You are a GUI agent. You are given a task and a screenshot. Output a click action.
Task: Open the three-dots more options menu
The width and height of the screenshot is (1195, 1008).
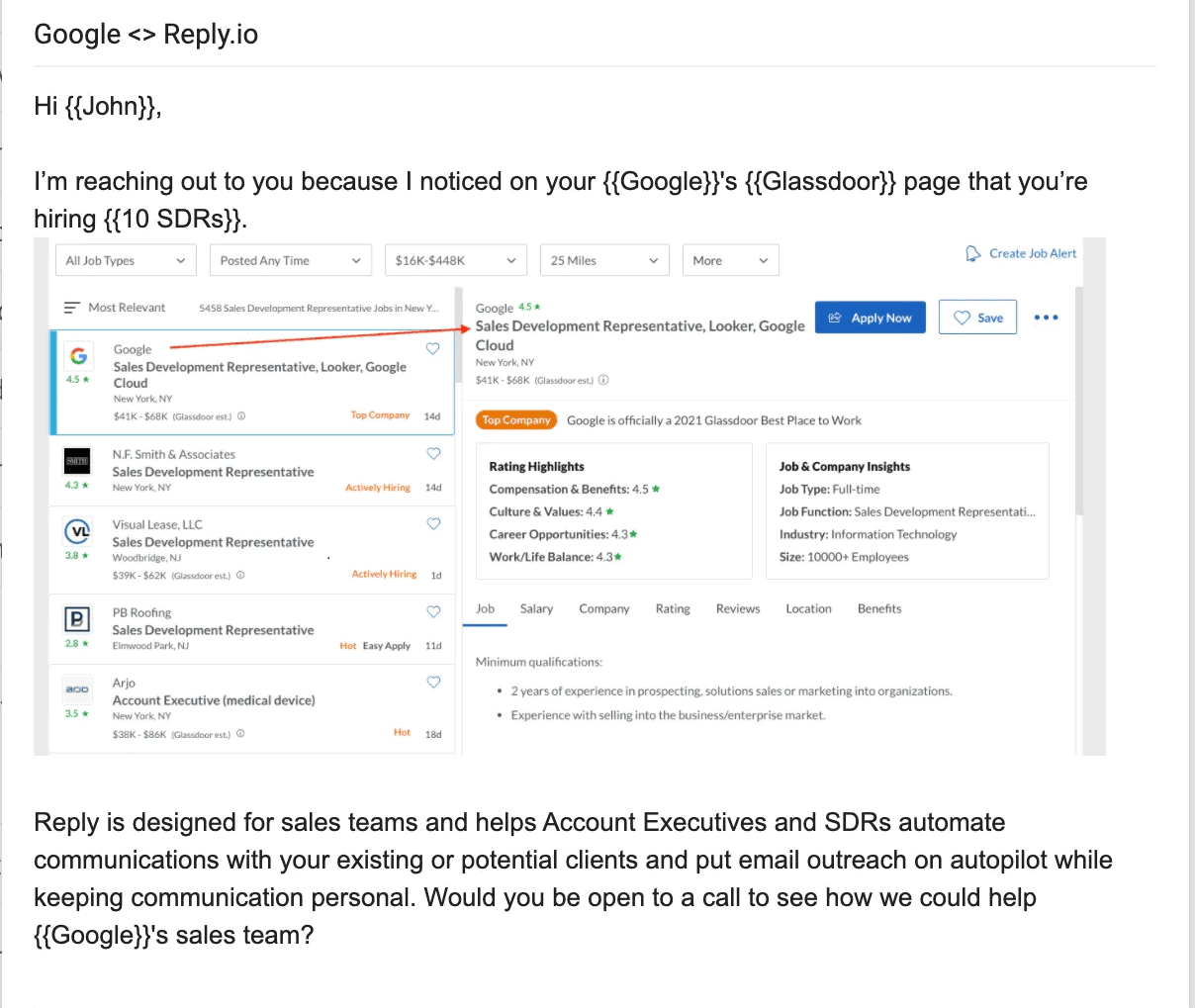click(1046, 318)
